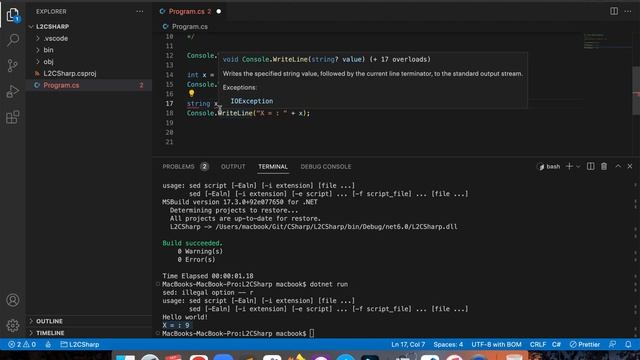This screenshot has width=640, height=360.
Task: Open the Search view icon
Action: click(13, 40)
